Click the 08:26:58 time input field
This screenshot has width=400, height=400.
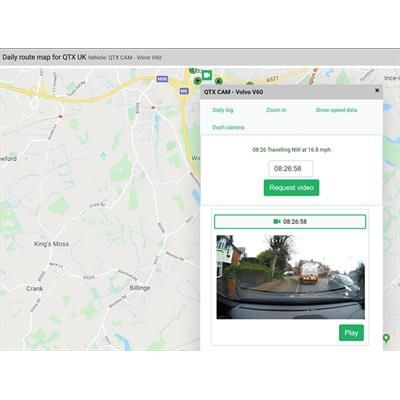(291, 169)
